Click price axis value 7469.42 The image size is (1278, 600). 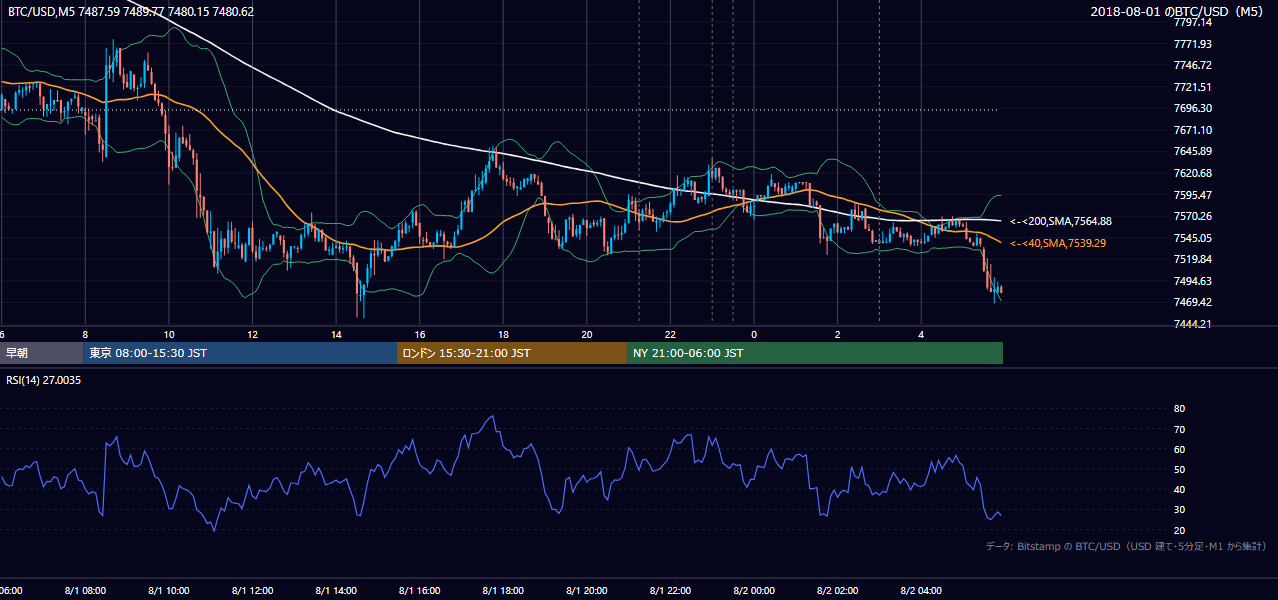click(x=1193, y=302)
